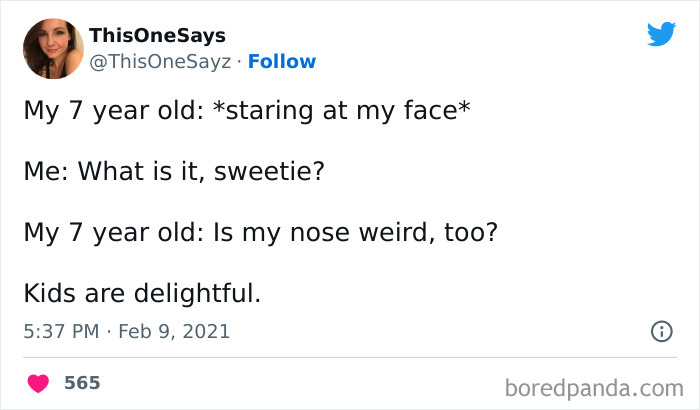Viewport: 700px width, 410px height.
Task: Open the tweet info circle icon
Action: click(661, 331)
